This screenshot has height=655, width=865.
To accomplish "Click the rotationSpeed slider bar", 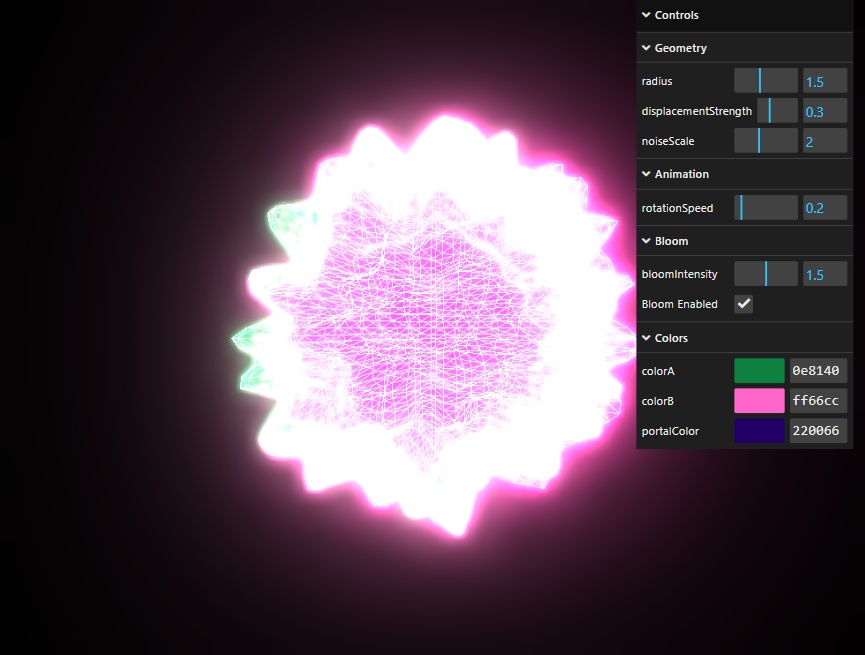I will click(766, 208).
